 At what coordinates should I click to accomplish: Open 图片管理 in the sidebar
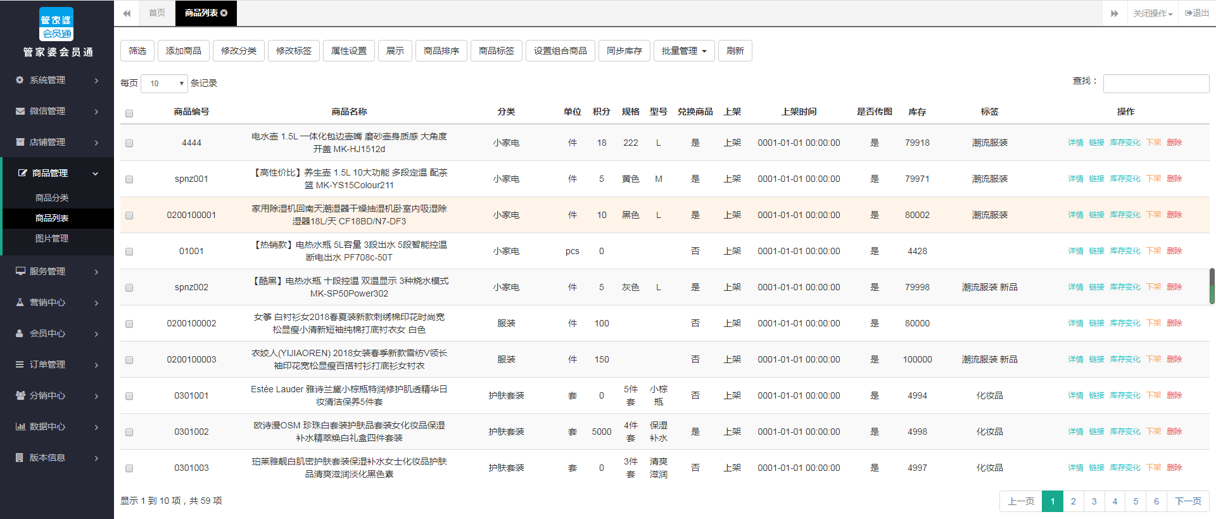[52, 239]
